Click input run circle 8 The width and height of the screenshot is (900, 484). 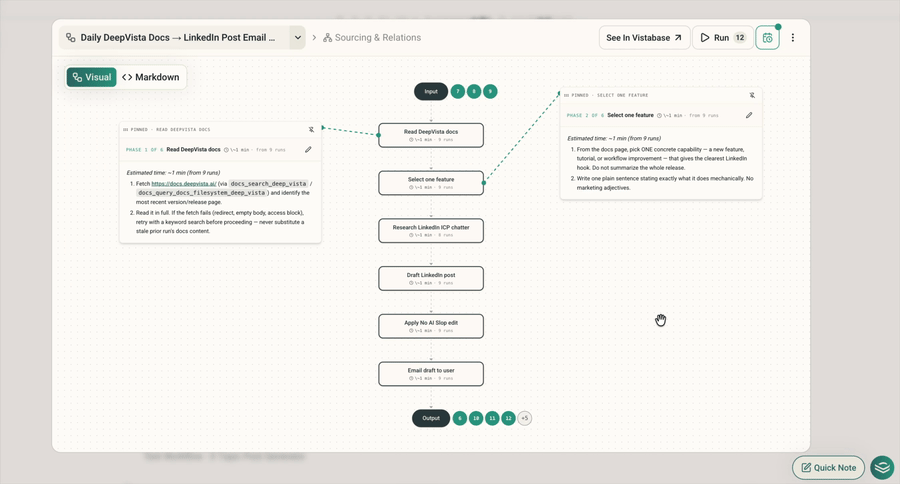coord(474,91)
